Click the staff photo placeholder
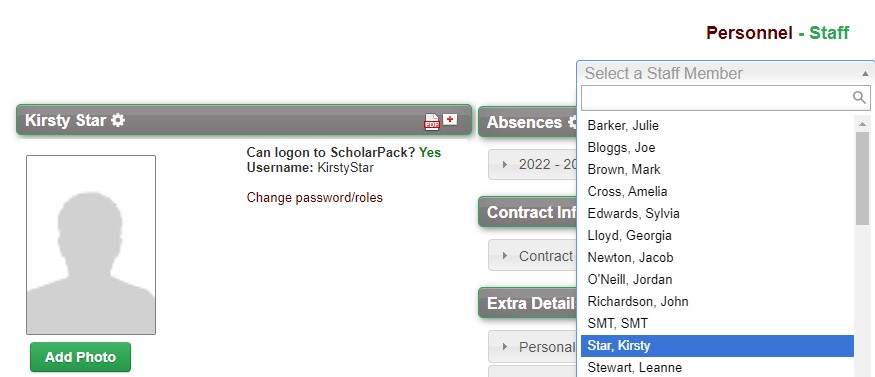 91,245
